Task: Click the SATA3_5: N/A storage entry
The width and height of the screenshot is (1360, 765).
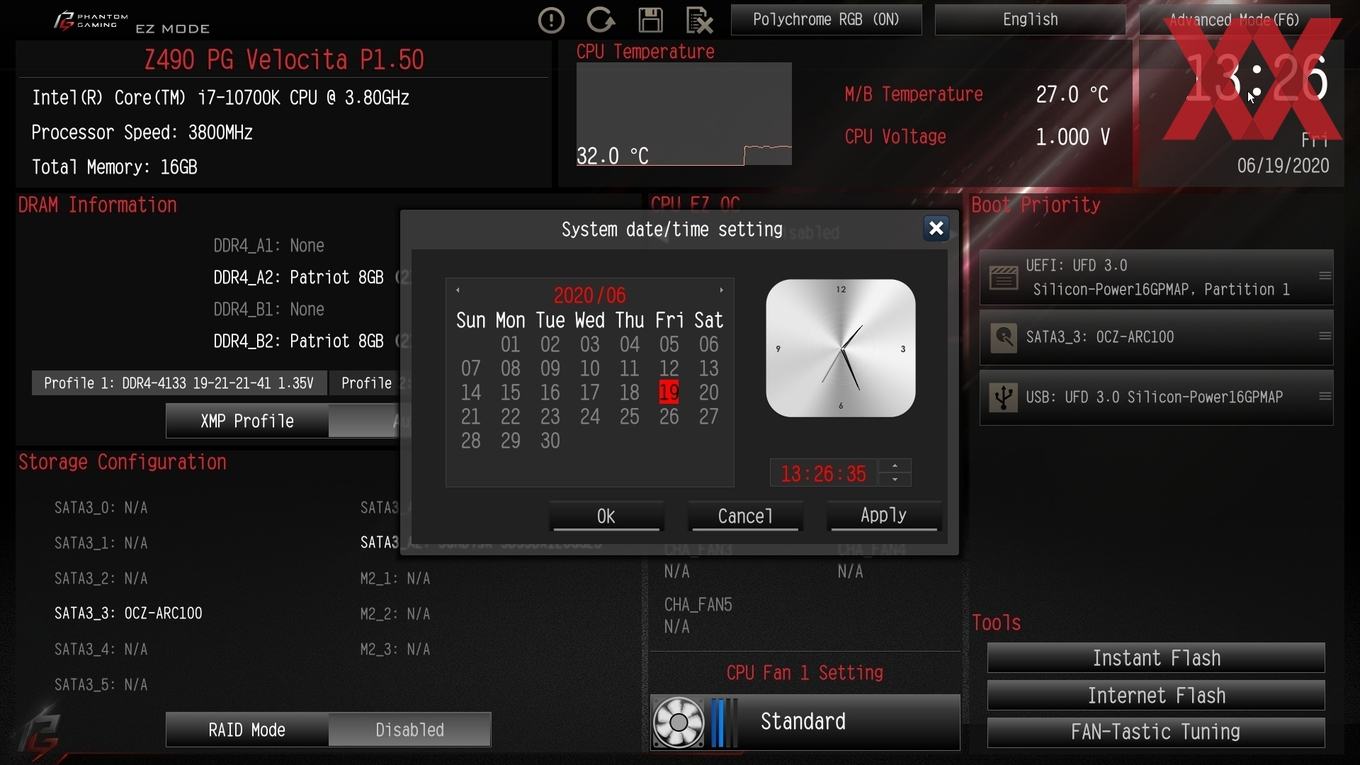Action: point(101,685)
